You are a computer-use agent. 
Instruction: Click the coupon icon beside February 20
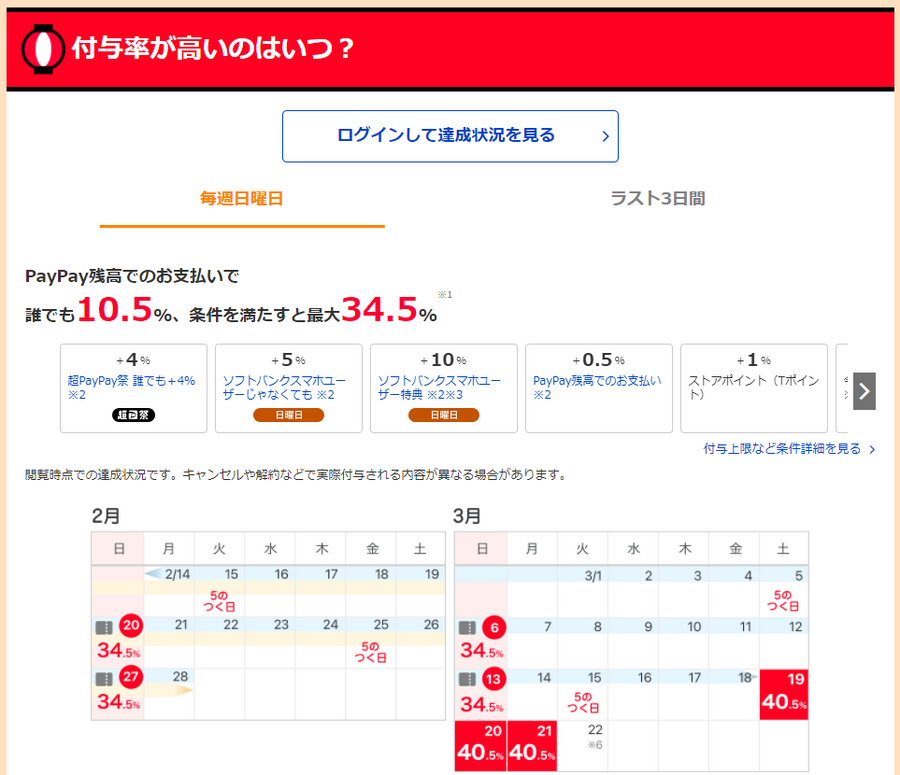tap(104, 627)
